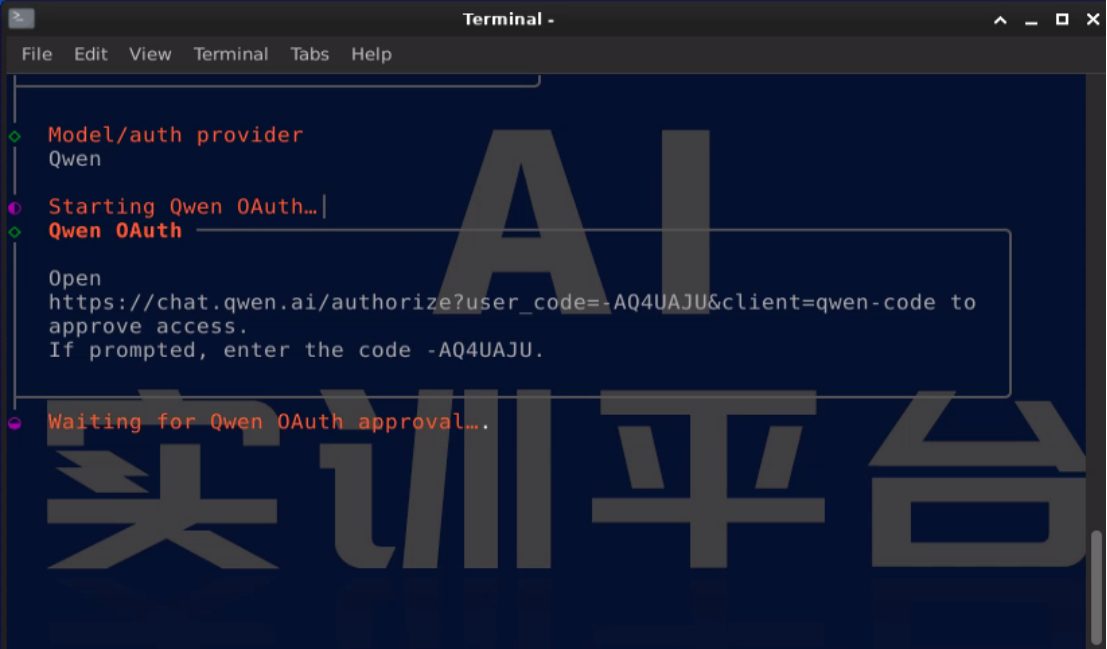This screenshot has height=649, width=1107.
Task: Click the keep-above arrow window button
Action: [x=1000, y=20]
